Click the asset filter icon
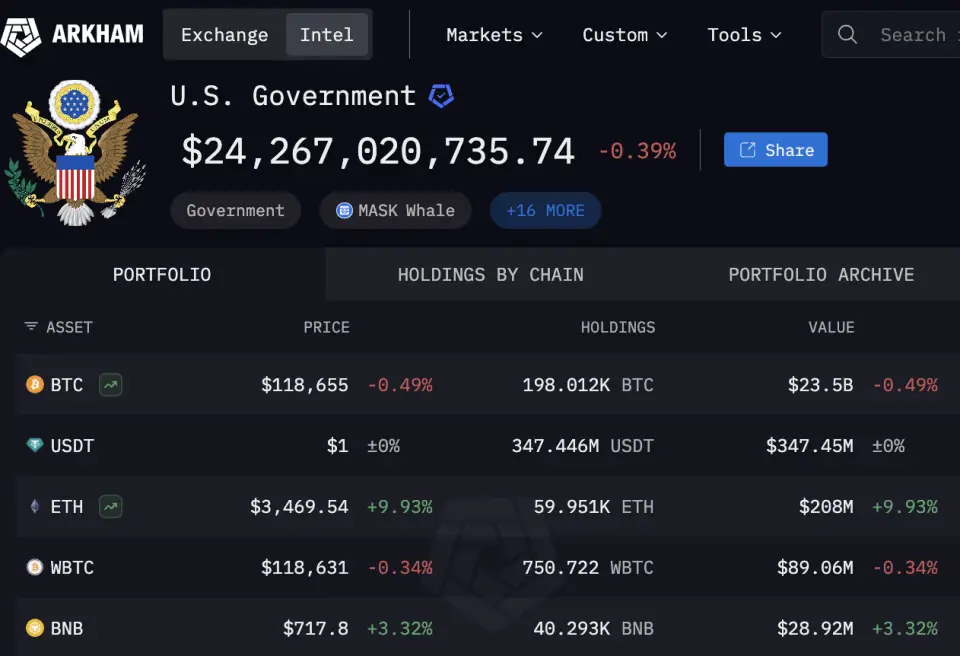This screenshot has height=656, width=960. tap(31, 326)
